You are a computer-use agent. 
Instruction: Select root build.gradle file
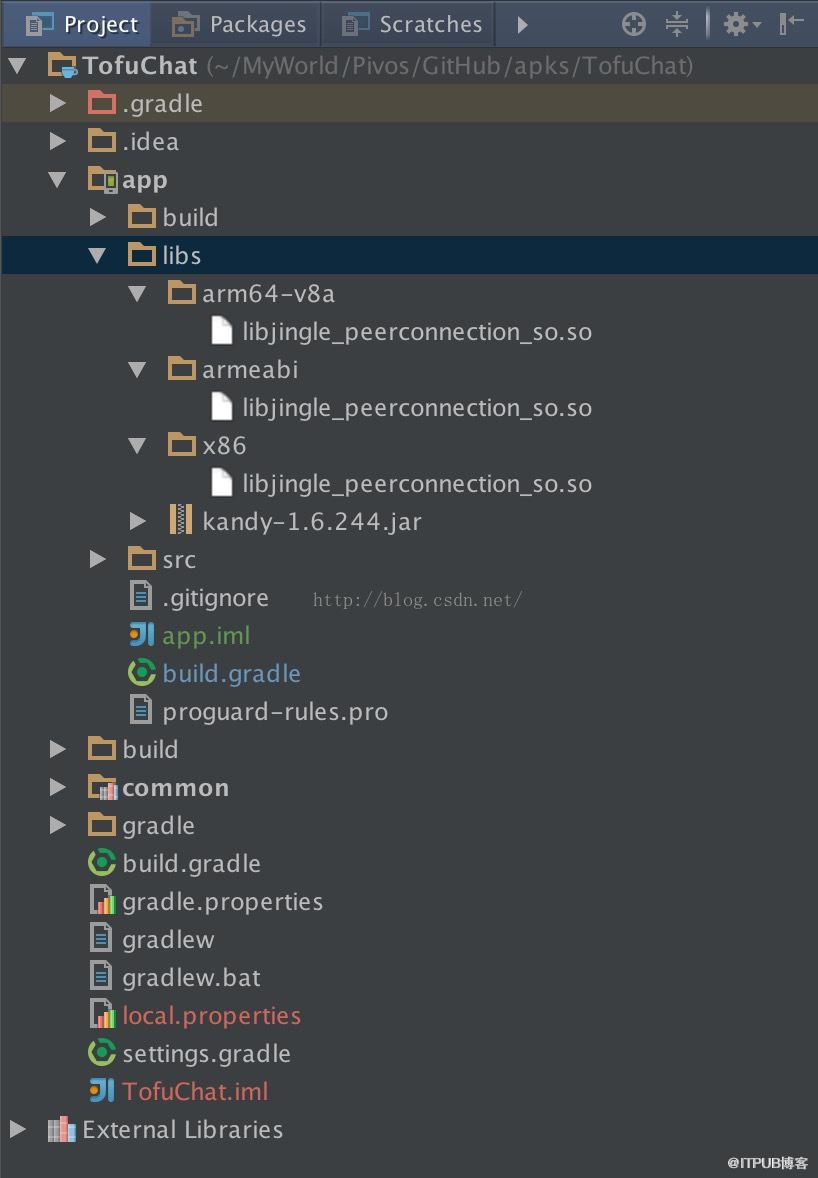[x=192, y=863]
